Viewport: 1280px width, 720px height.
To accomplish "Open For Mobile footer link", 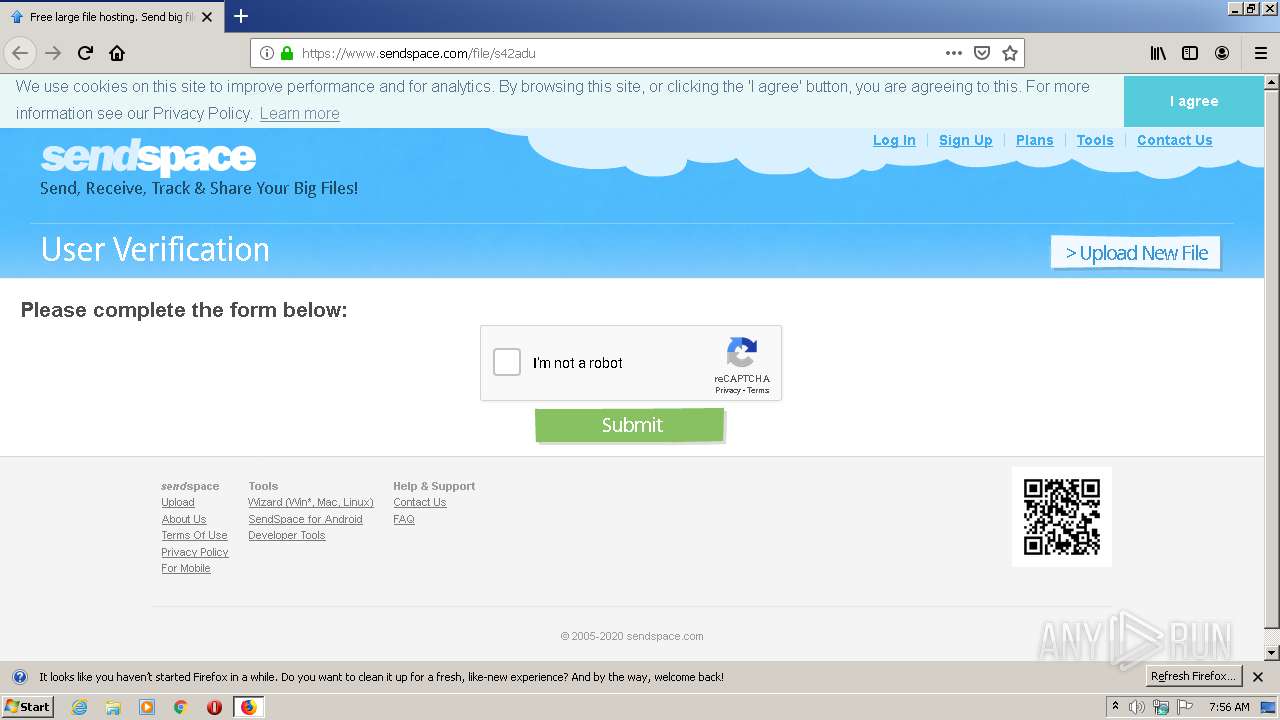I will click(x=186, y=568).
